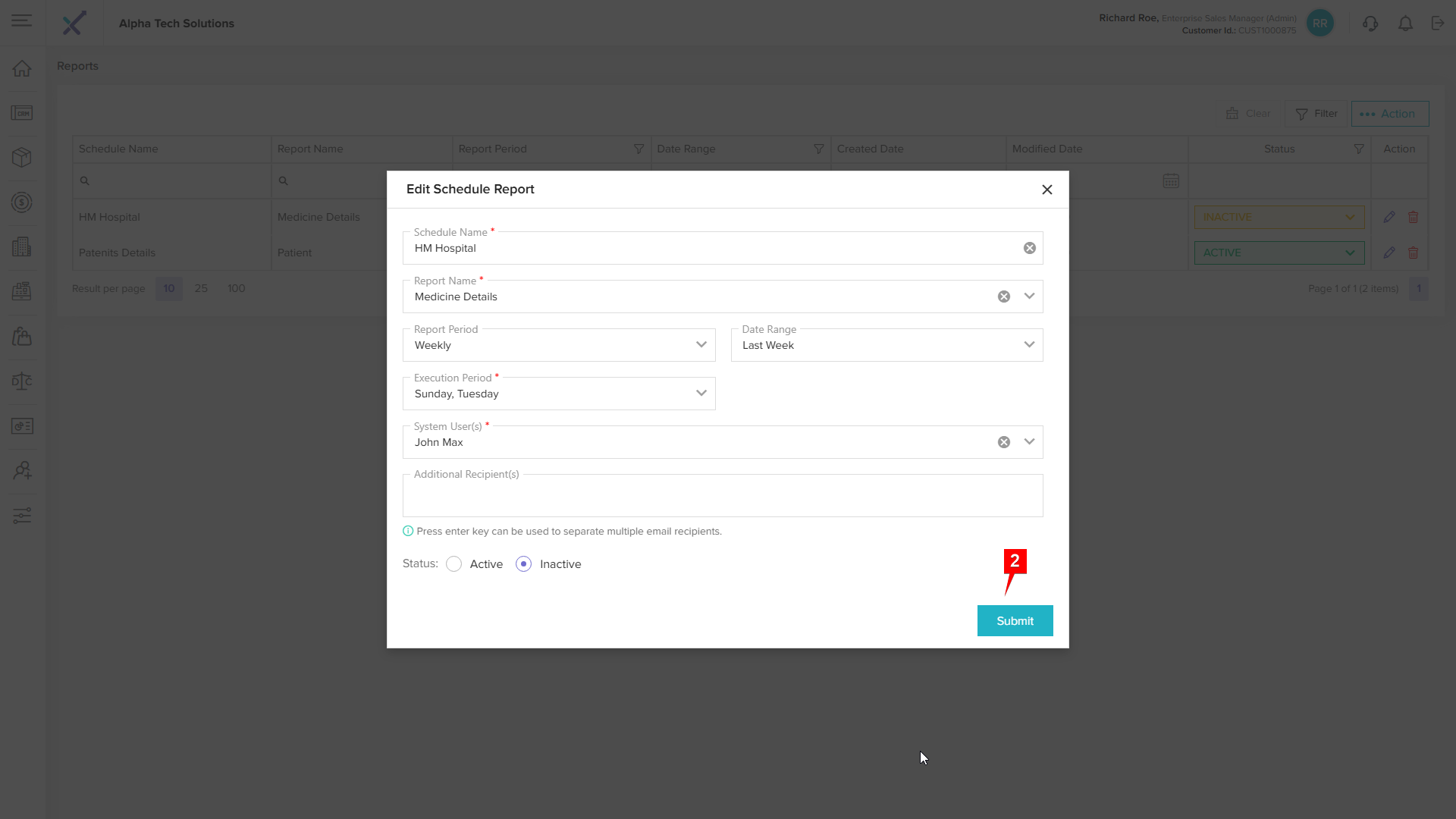Click the settings sliders sidebar icon
This screenshot has width=1456, height=819.
pyautogui.click(x=22, y=516)
